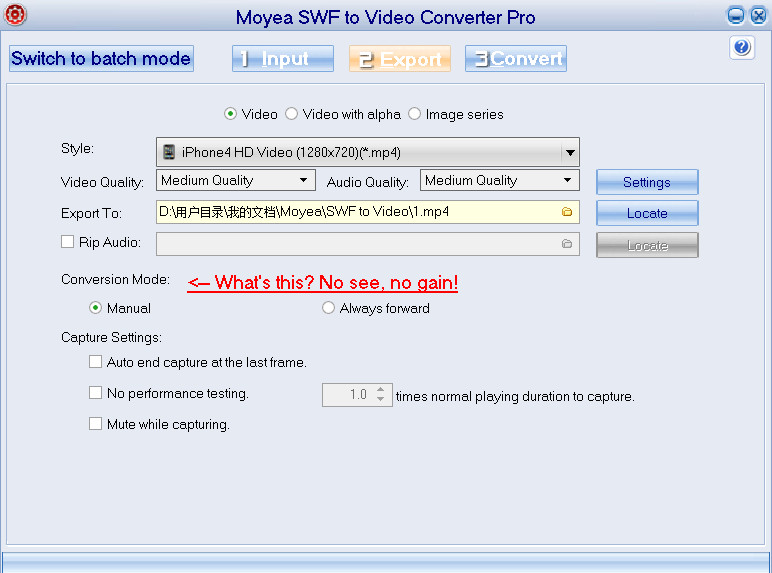This screenshot has width=772, height=573.
Task: Open the What's this conversion mode link
Action: pos(323,283)
